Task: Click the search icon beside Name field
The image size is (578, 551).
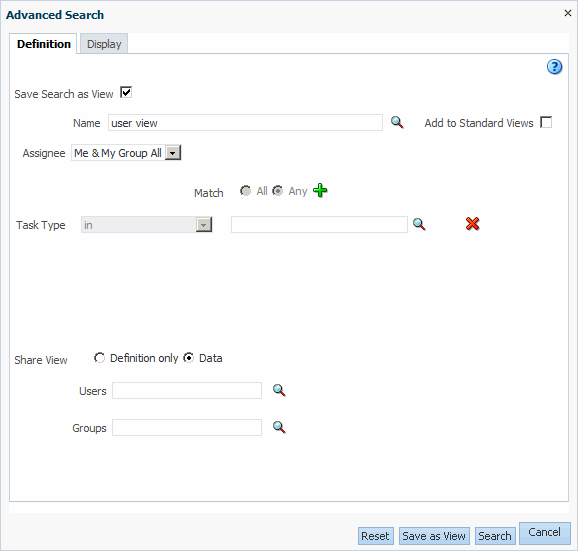Action: click(397, 122)
